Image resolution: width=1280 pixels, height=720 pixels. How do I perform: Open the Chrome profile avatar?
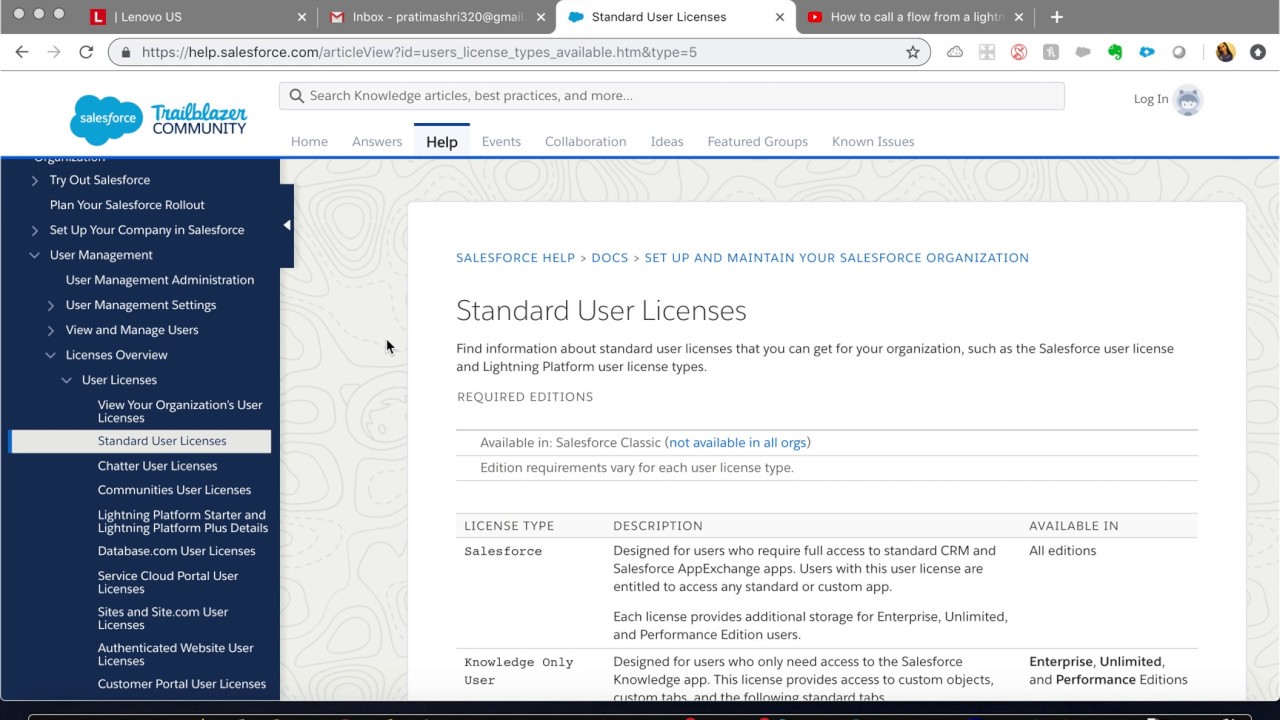(1225, 52)
